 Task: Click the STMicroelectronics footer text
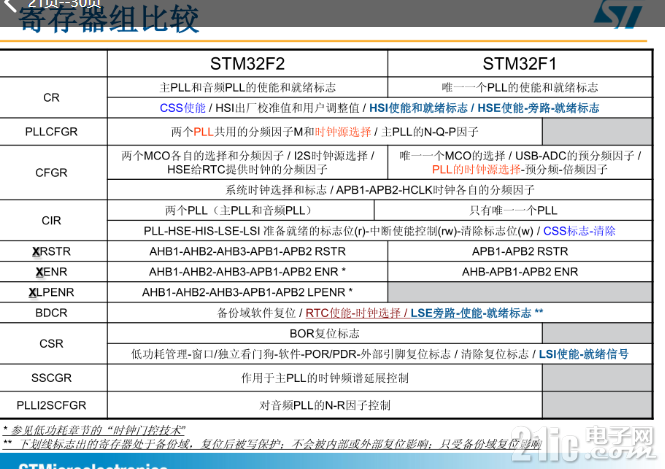[x=92, y=465]
